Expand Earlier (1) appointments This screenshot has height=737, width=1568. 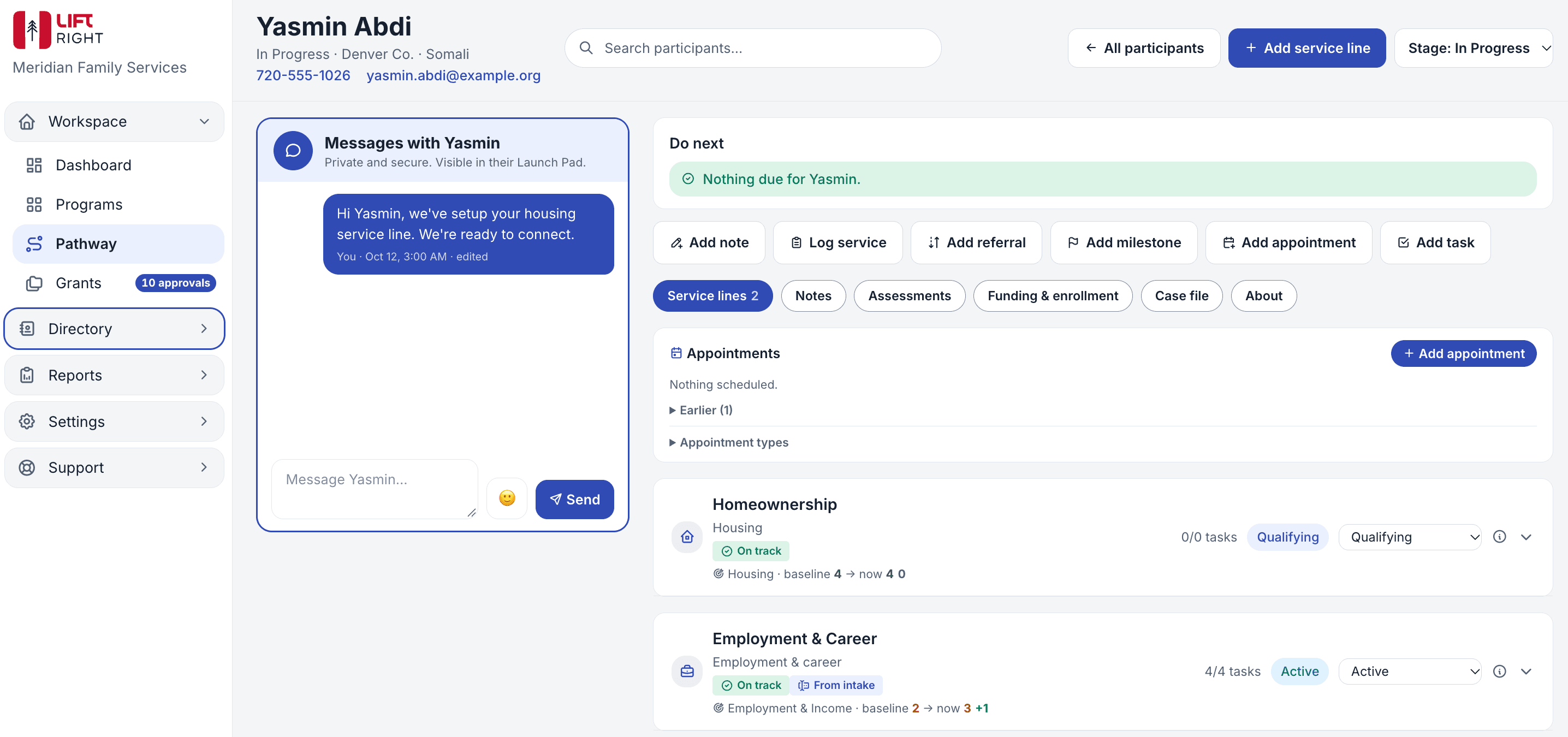coord(700,410)
